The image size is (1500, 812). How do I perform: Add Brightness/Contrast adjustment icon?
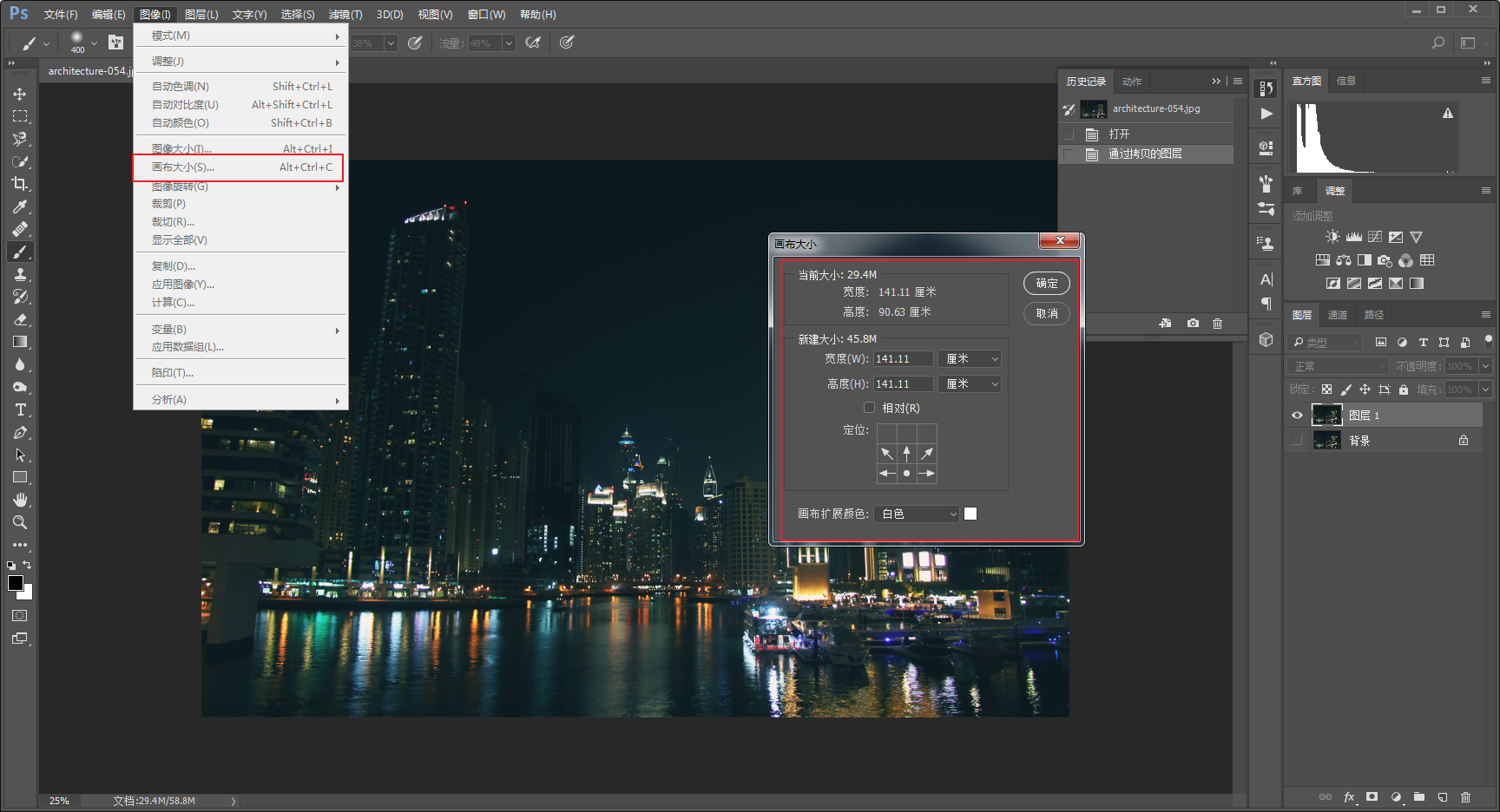pyautogui.click(x=1332, y=237)
